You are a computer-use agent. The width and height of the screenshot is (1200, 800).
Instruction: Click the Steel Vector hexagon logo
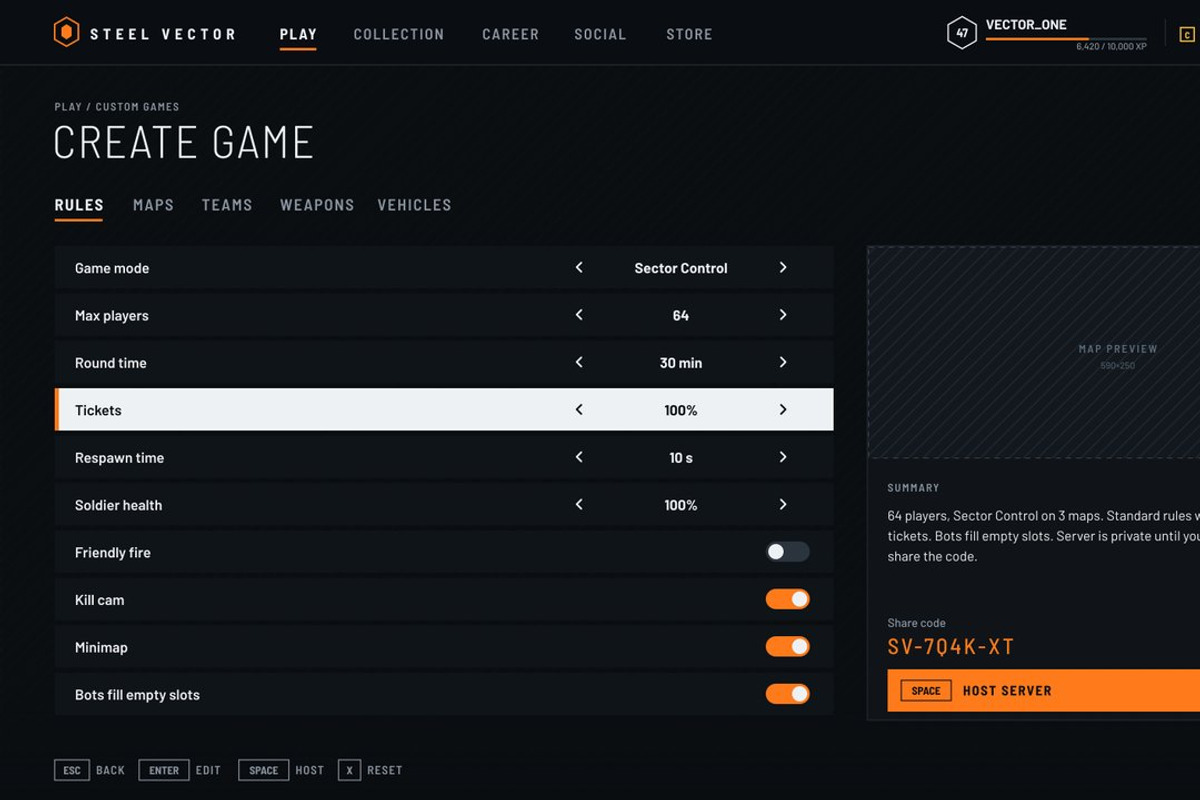click(66, 33)
